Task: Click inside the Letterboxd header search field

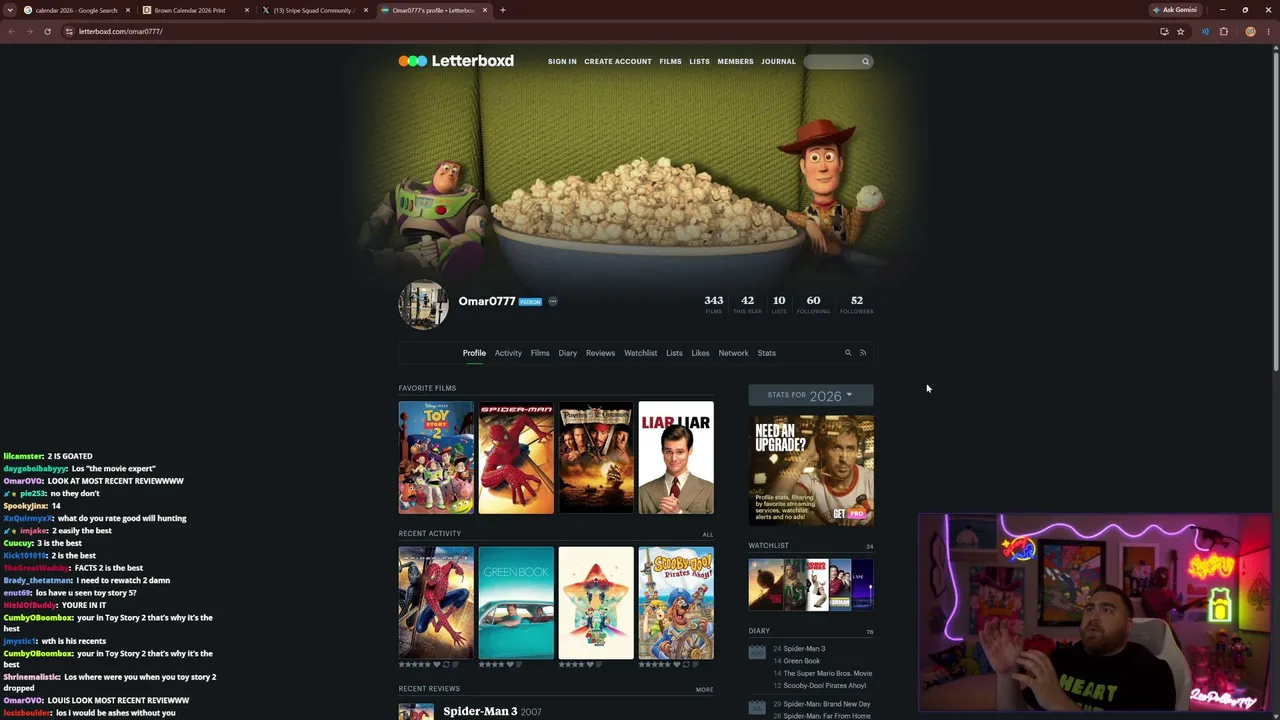Action: pyautogui.click(x=838, y=62)
